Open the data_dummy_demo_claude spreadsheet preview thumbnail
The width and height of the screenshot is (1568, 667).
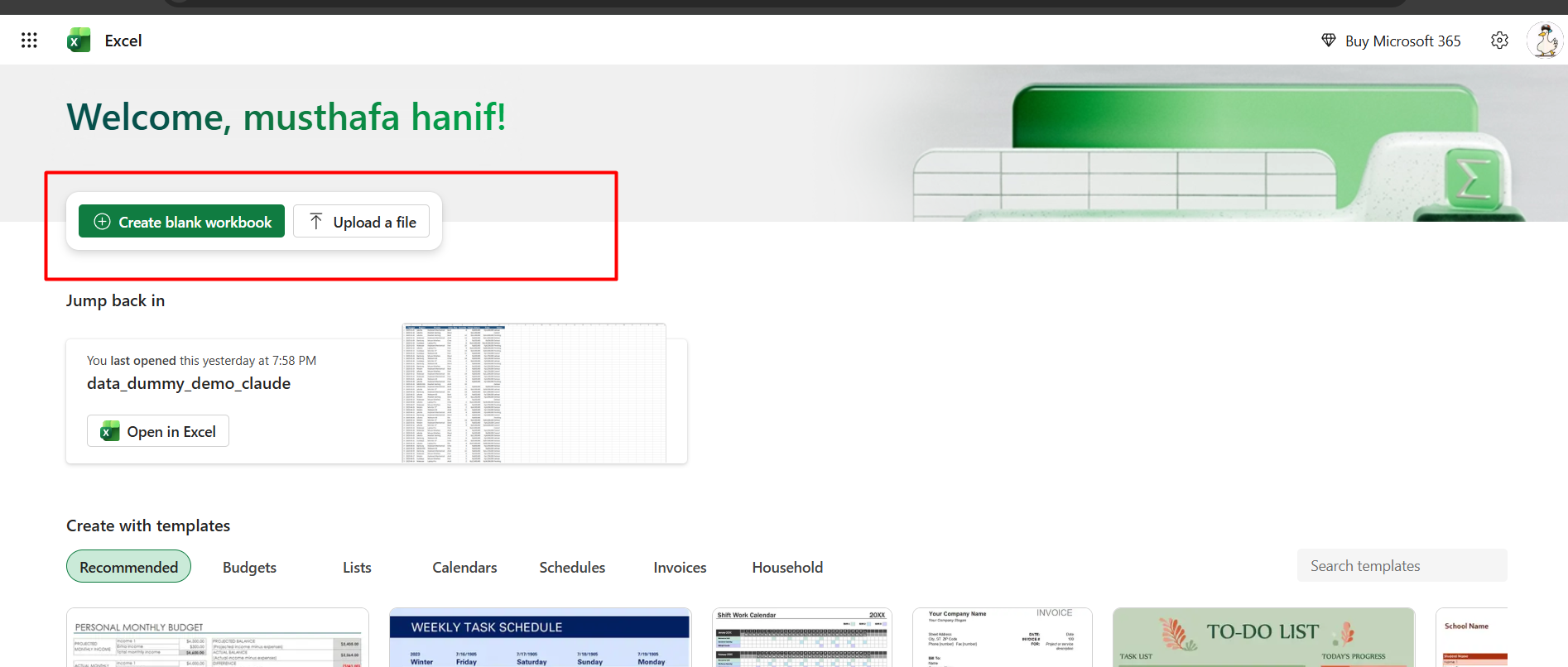coord(534,393)
